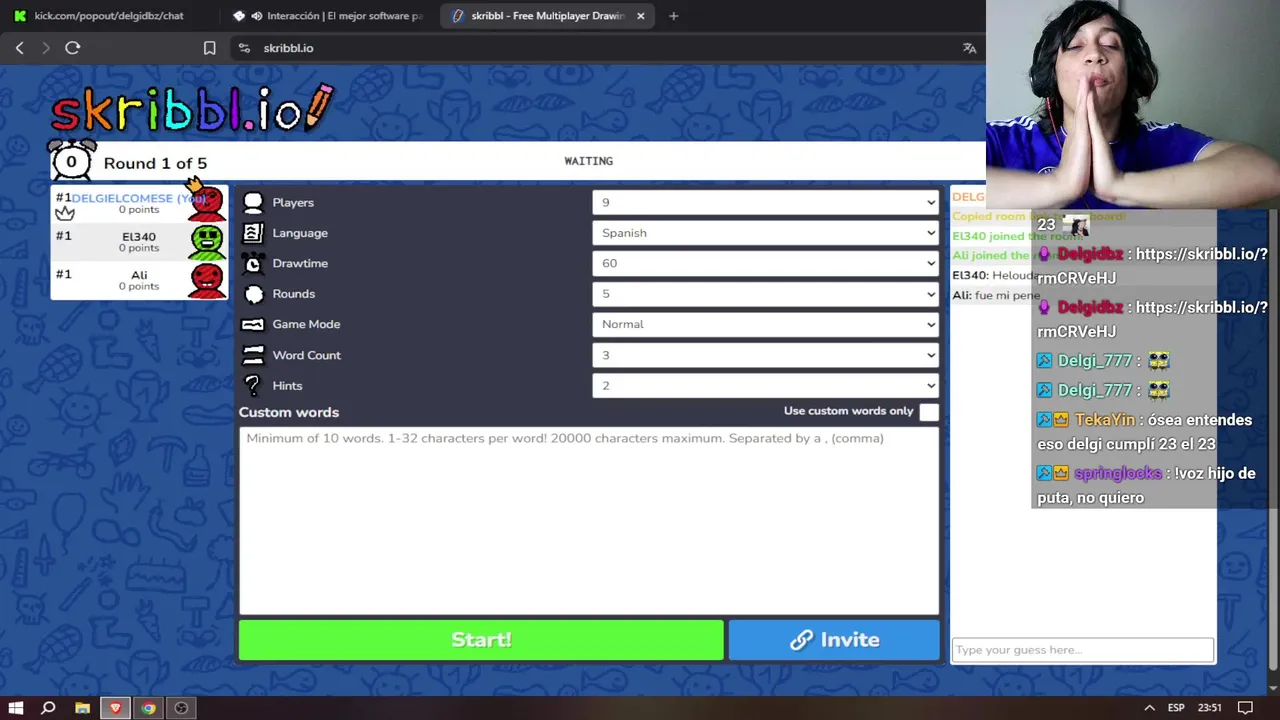Image resolution: width=1280 pixels, height=720 pixels.
Task: Open the Hints dropdown showing 2
Action: coord(766,385)
